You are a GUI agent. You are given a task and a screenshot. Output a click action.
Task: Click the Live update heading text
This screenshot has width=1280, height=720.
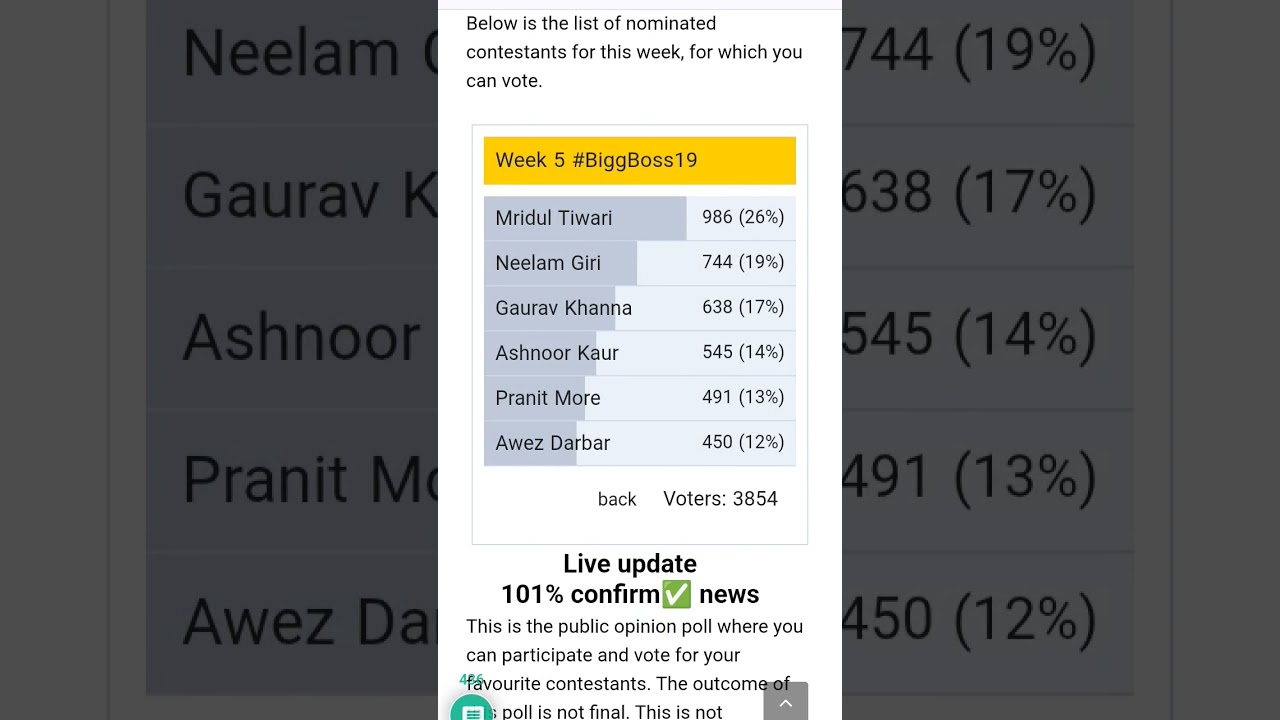(x=630, y=564)
